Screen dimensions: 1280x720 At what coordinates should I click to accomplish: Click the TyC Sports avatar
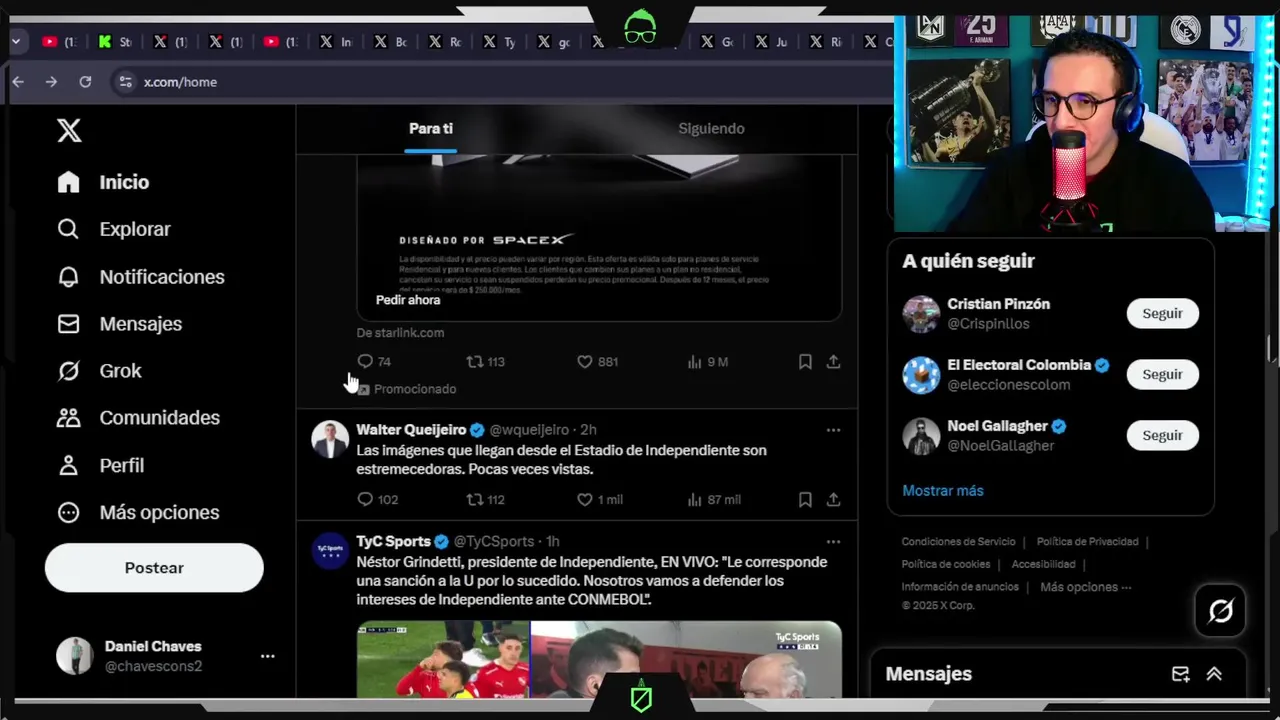pyautogui.click(x=330, y=552)
